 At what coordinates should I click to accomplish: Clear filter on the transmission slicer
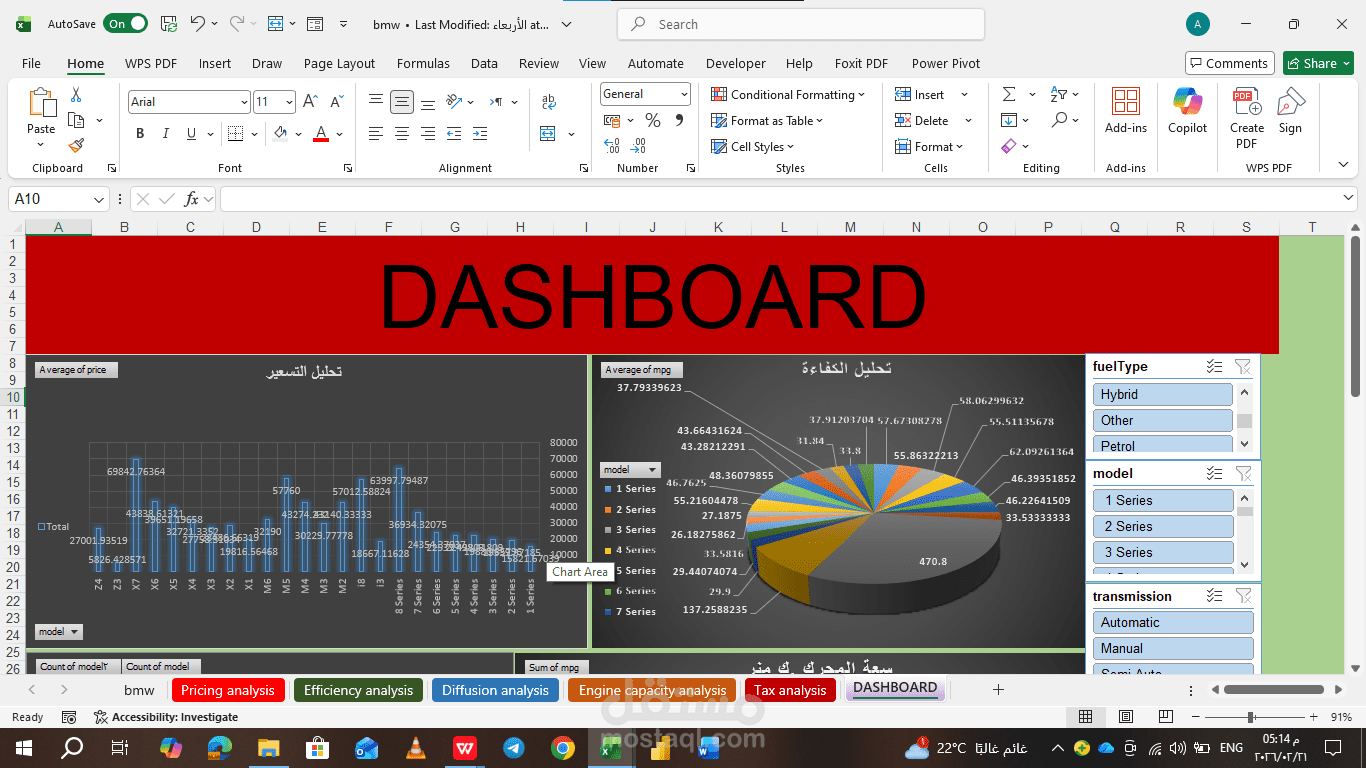pyautogui.click(x=1243, y=596)
